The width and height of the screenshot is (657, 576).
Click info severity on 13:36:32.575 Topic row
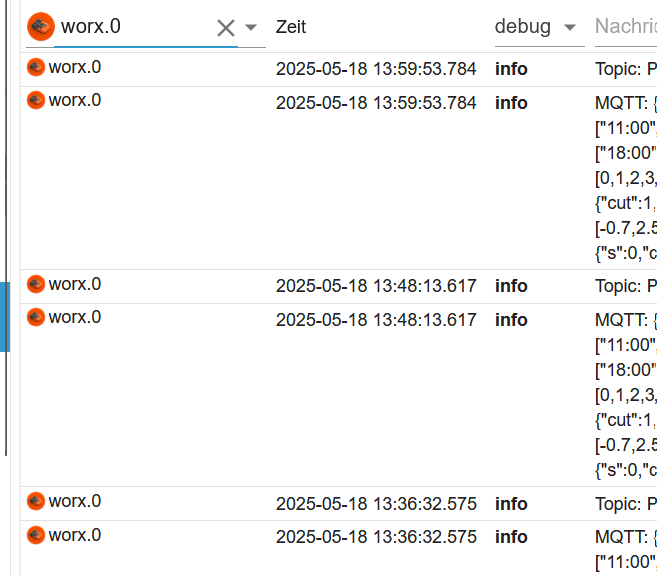[511, 504]
